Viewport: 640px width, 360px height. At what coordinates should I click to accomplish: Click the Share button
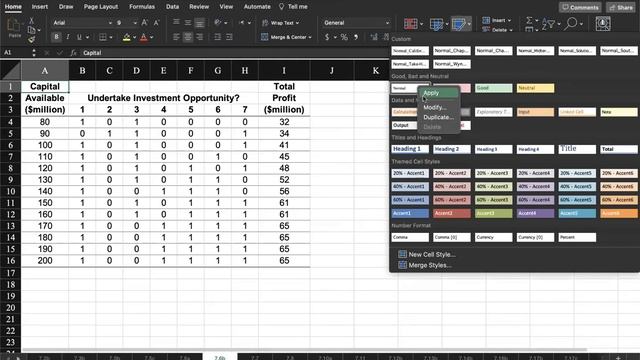point(621,7)
